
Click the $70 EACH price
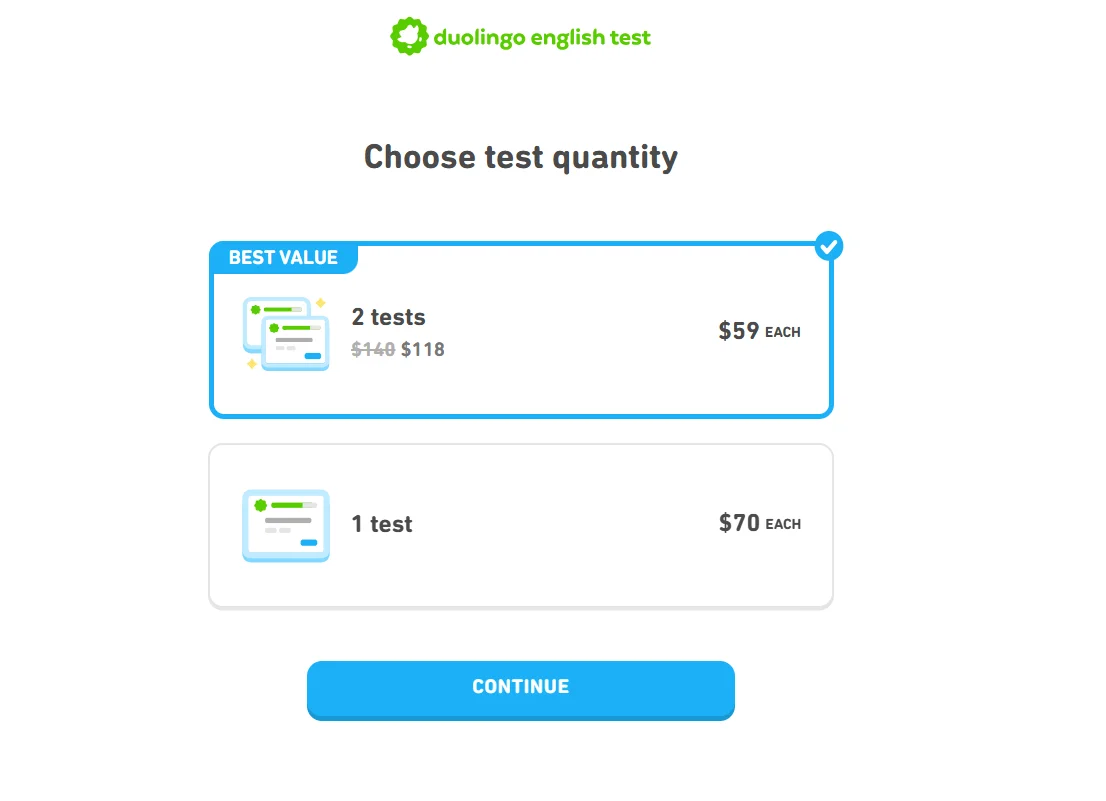pos(759,523)
